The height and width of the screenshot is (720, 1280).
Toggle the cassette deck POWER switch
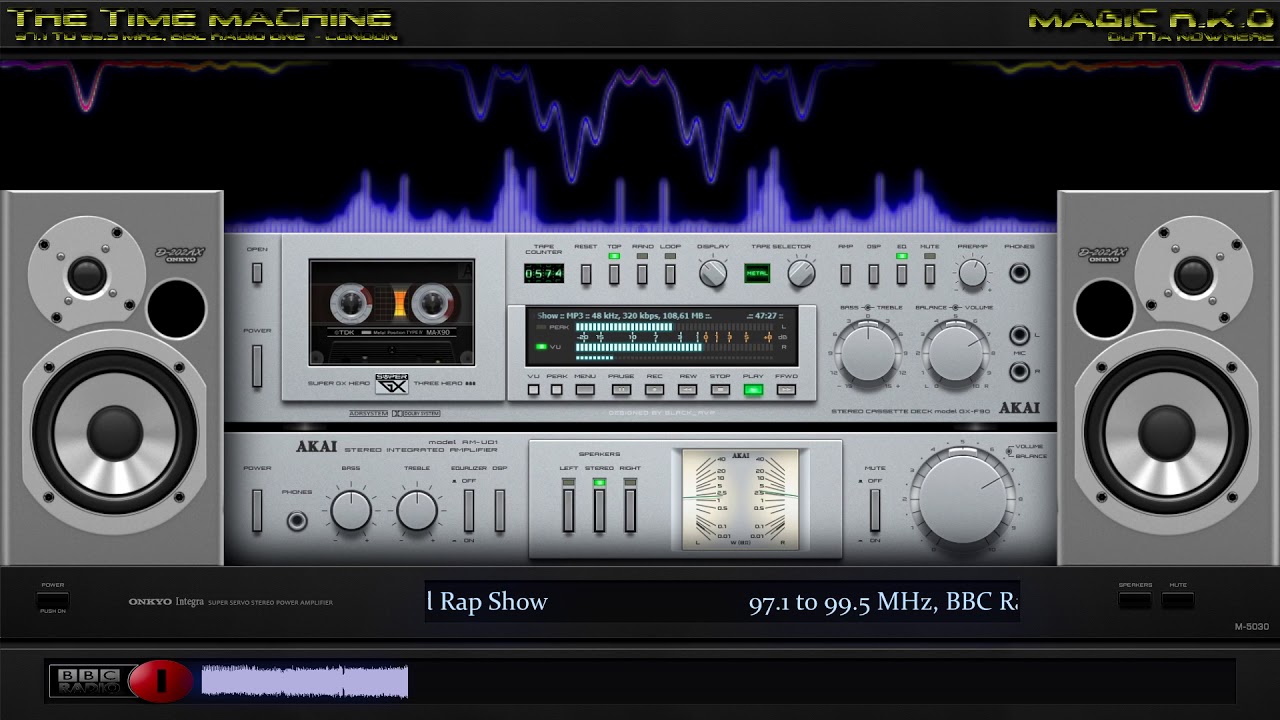click(x=257, y=366)
